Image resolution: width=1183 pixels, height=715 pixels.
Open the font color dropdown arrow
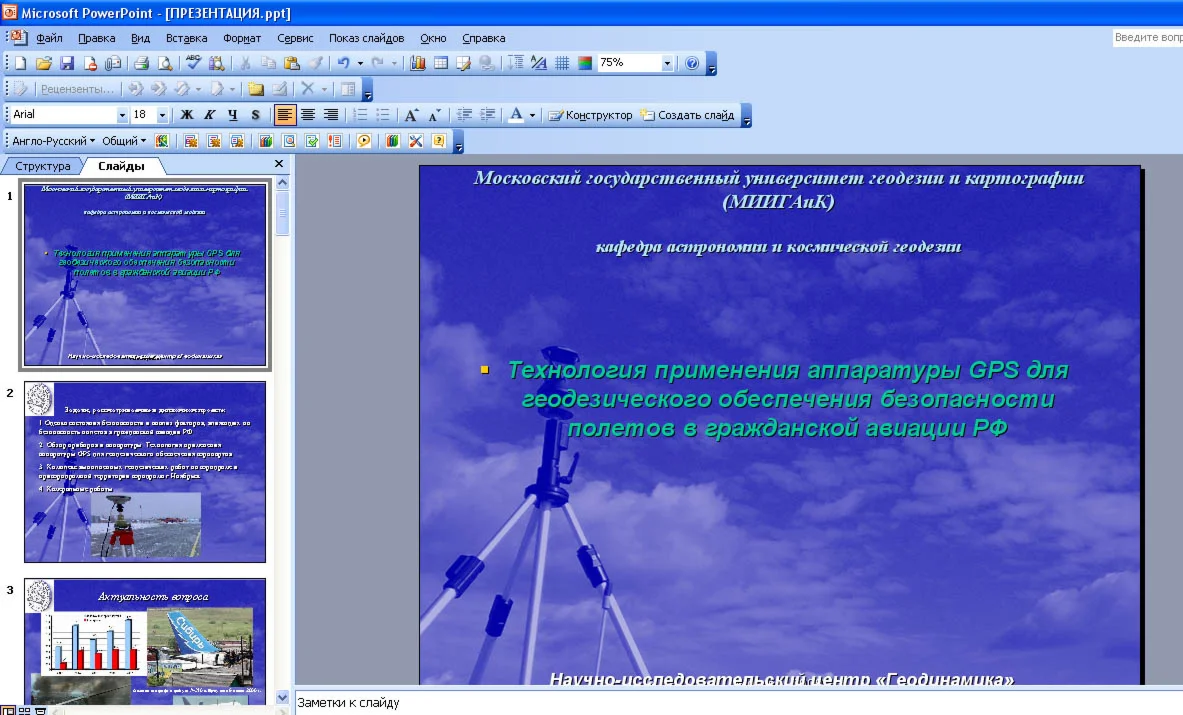[533, 115]
